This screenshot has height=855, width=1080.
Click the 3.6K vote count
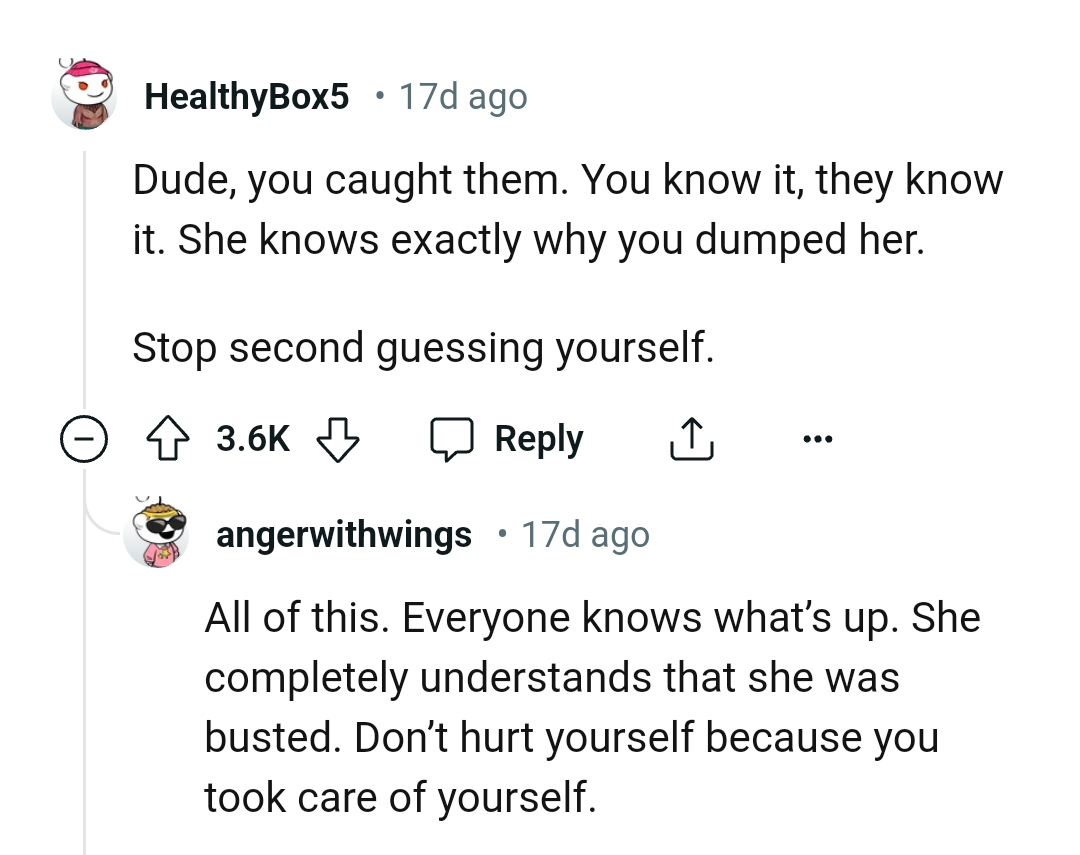pos(251,438)
